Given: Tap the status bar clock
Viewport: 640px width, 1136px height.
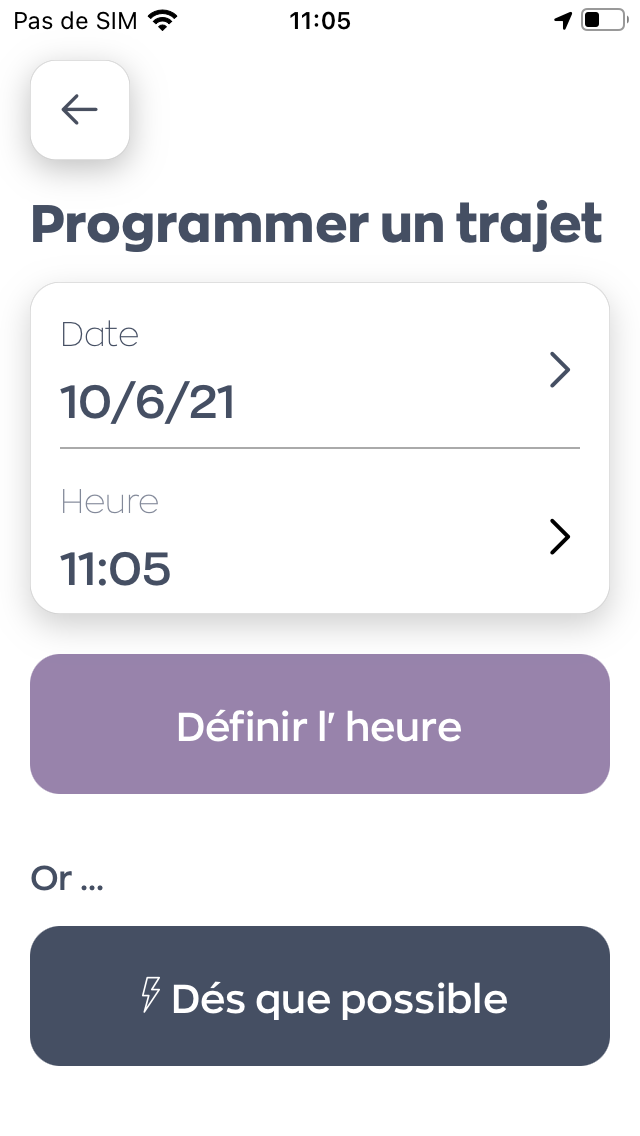Looking at the screenshot, I should pyautogui.click(x=320, y=20).
